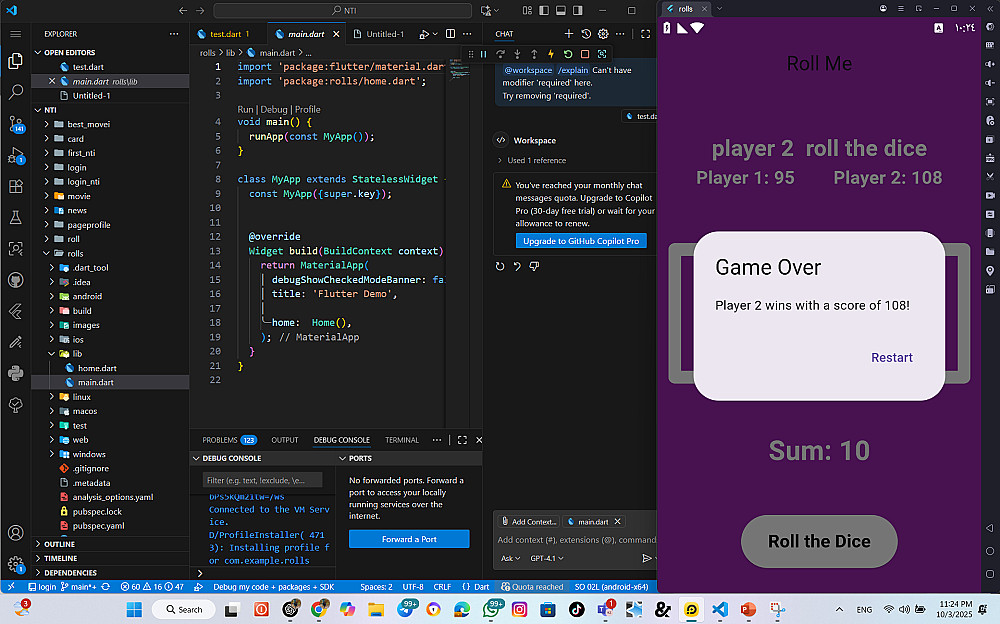Click the Forward a Port button
The image size is (1000, 624).
coord(409,539)
